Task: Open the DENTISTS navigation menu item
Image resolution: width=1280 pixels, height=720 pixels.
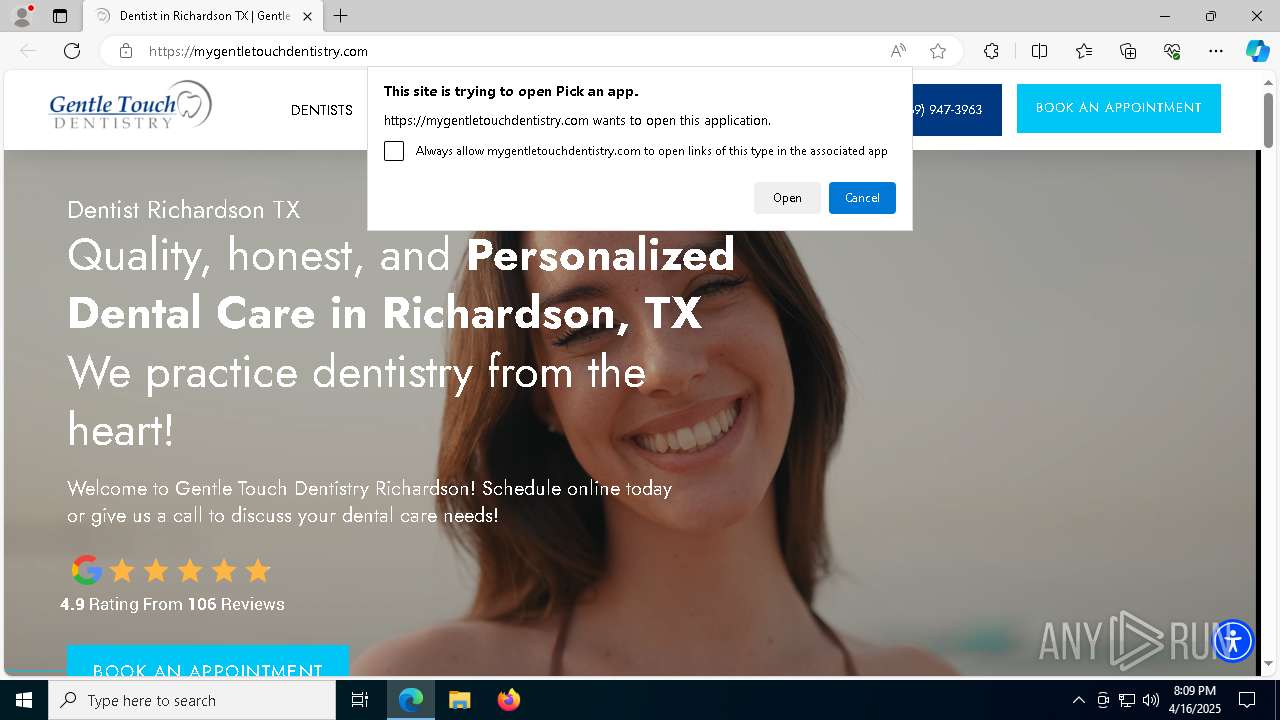Action: [x=322, y=110]
